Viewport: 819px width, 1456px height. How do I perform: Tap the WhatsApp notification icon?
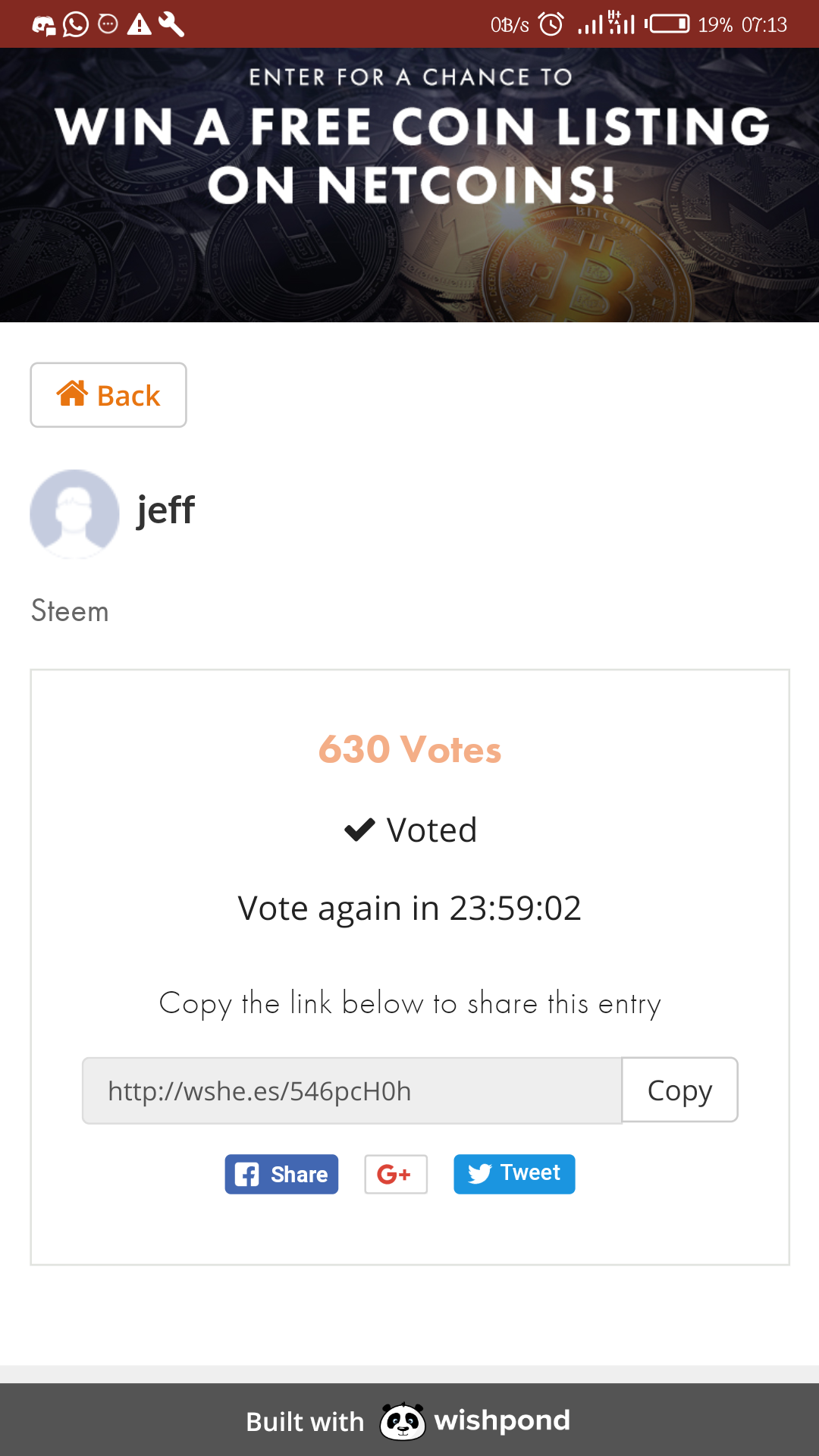[75, 24]
